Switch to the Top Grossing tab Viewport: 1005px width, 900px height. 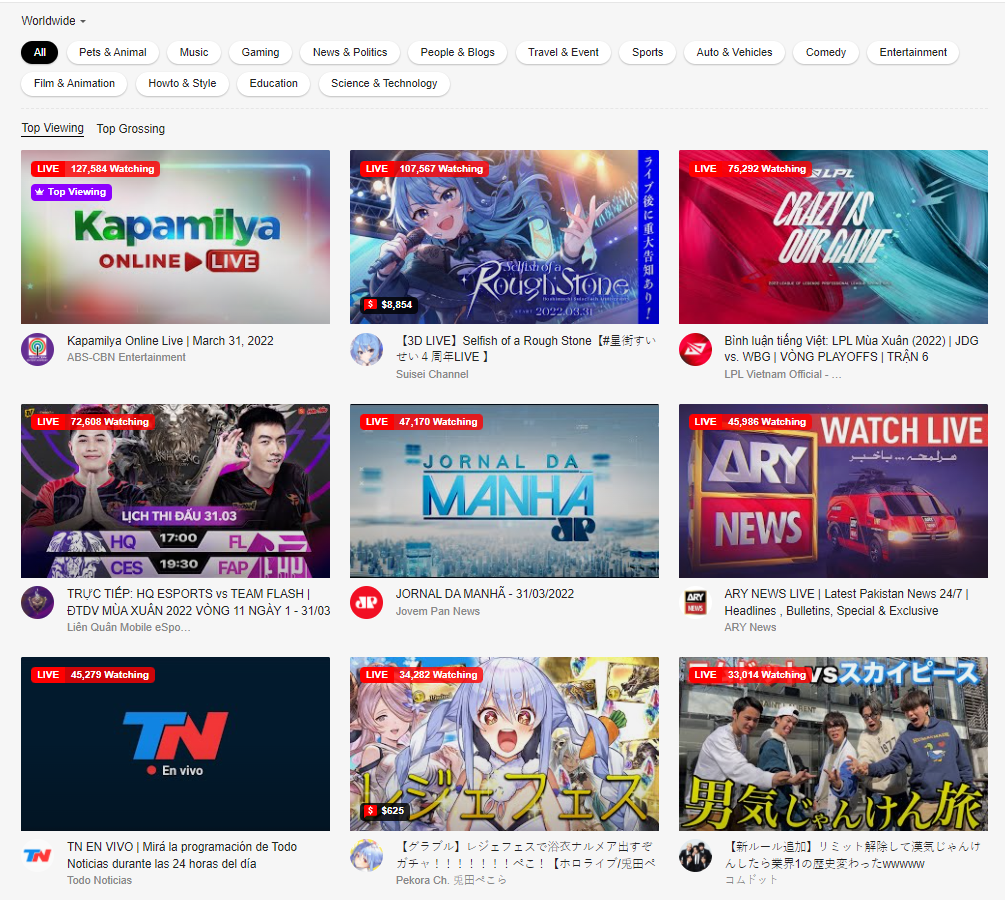(x=131, y=129)
